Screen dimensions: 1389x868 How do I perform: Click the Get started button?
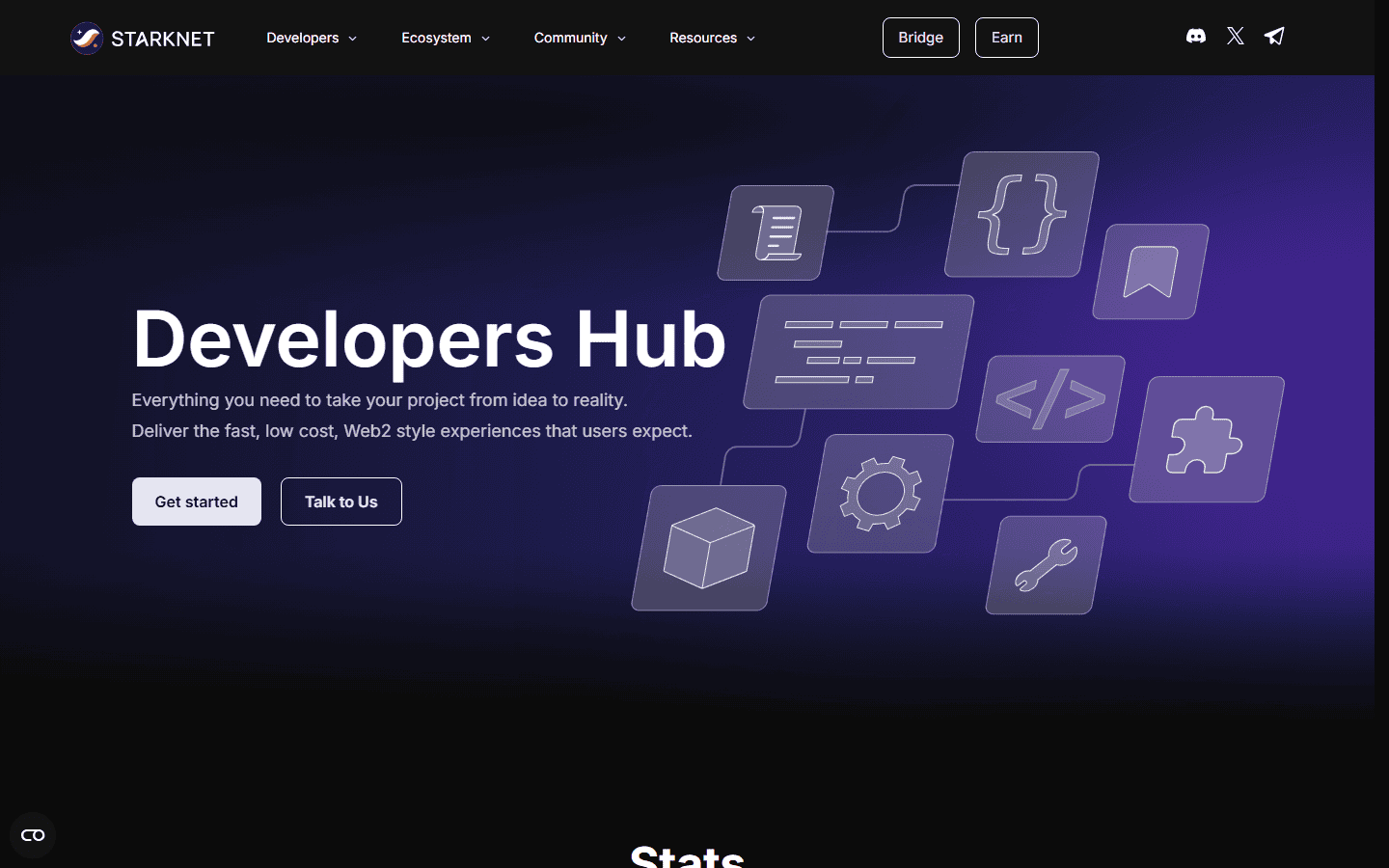tap(197, 502)
